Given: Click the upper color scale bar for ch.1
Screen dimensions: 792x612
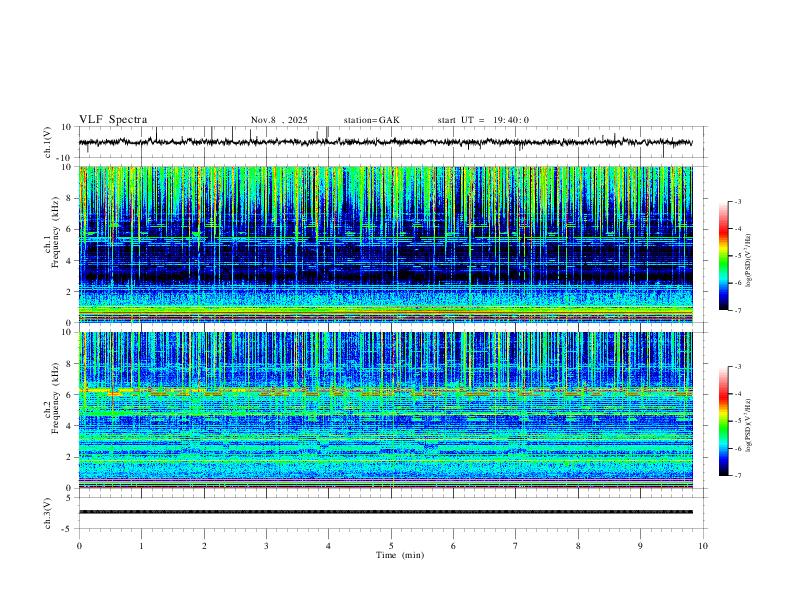Looking at the screenshot, I should [723, 256].
